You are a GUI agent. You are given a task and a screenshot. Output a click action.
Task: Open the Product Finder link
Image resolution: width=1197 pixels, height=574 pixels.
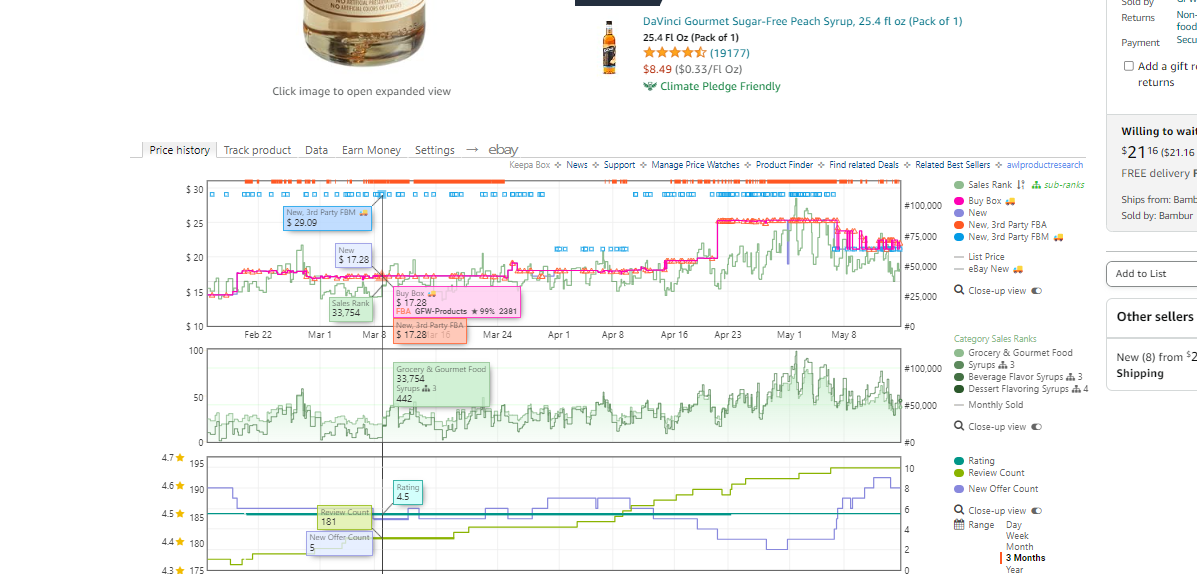784,165
